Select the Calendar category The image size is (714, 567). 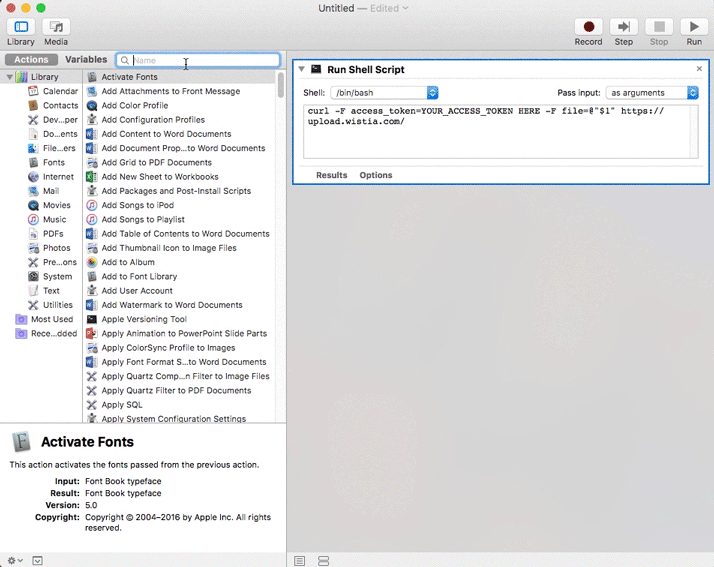53,91
